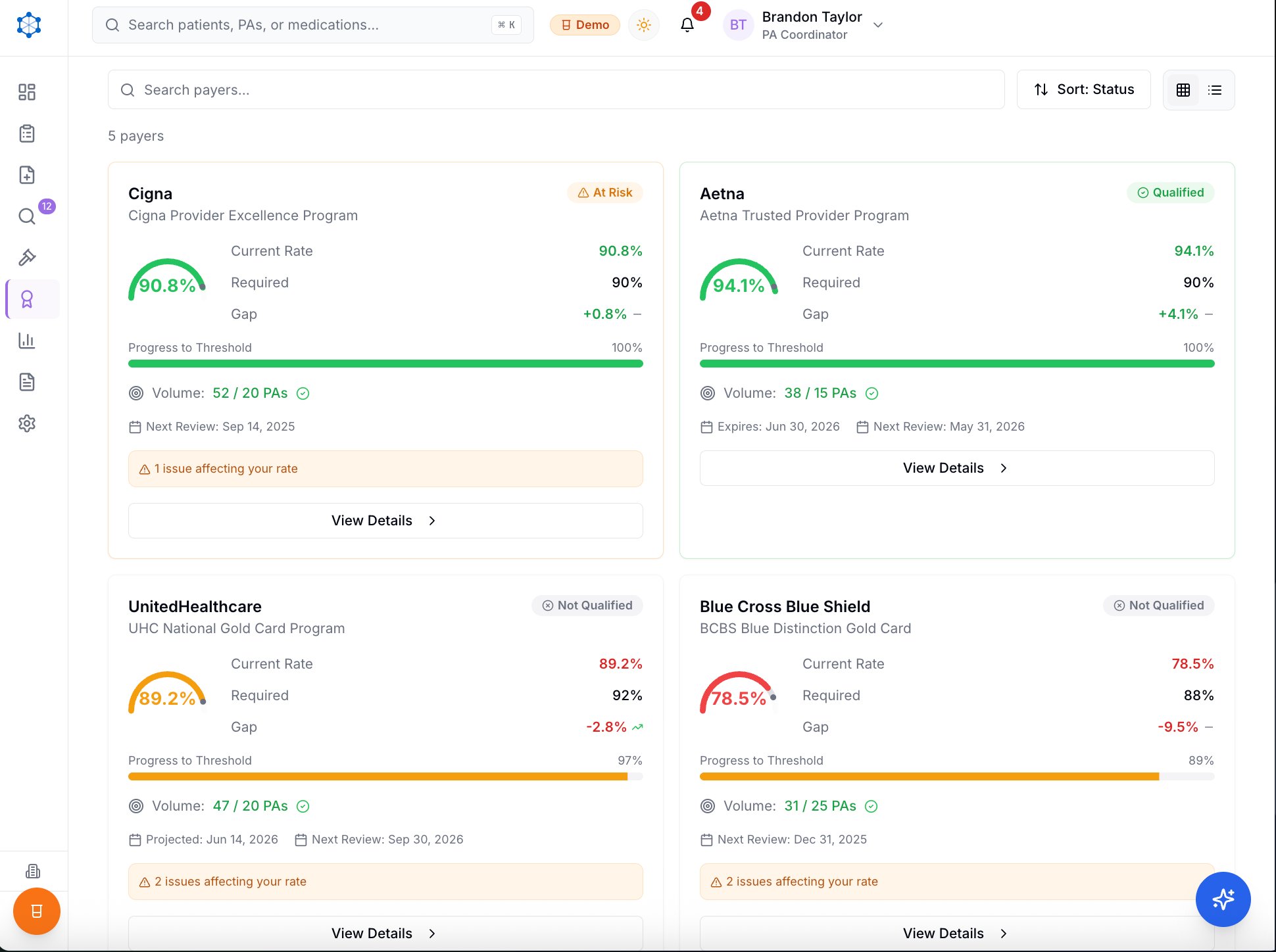Viewport: 1276px width, 952px height.
Task: Click the Demo badge in the header
Action: click(584, 24)
